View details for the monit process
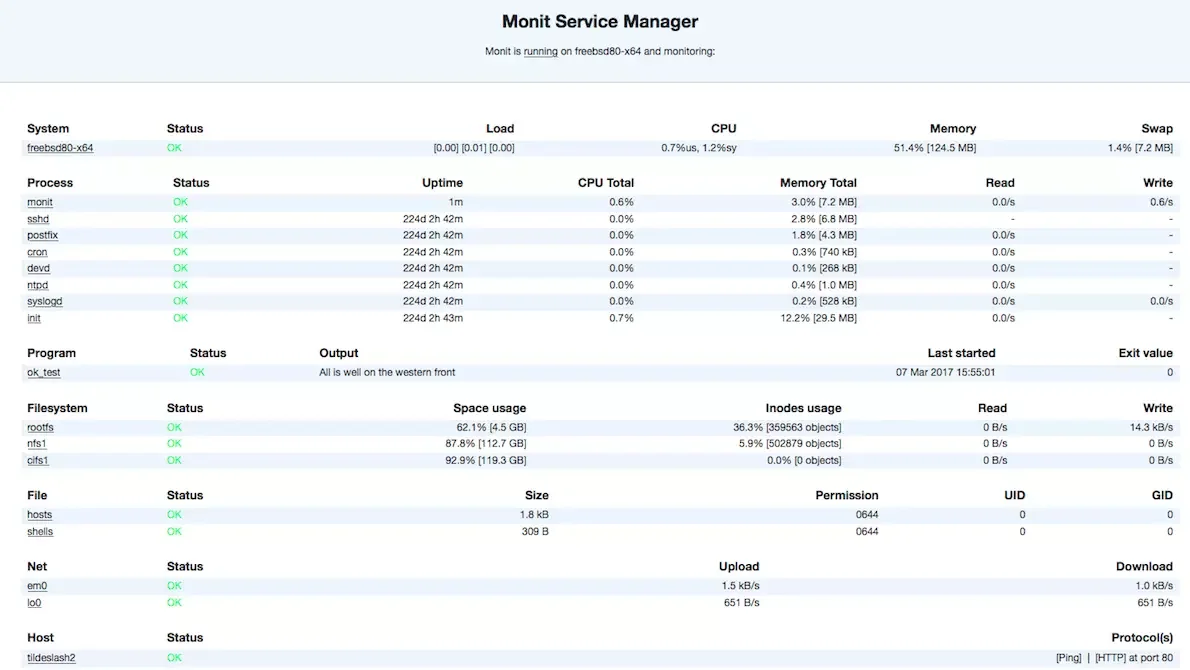 [x=38, y=201]
